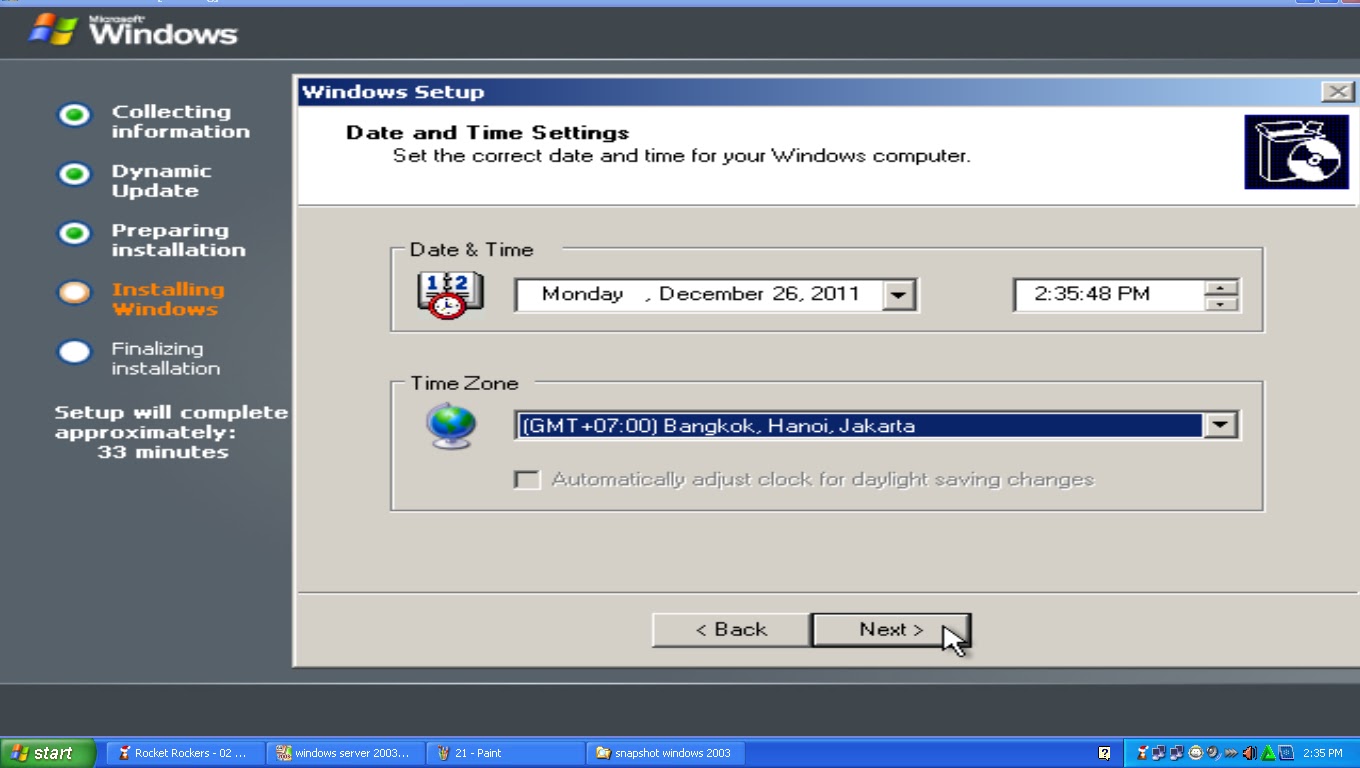Click the 'Preparing installation' step label

point(178,240)
